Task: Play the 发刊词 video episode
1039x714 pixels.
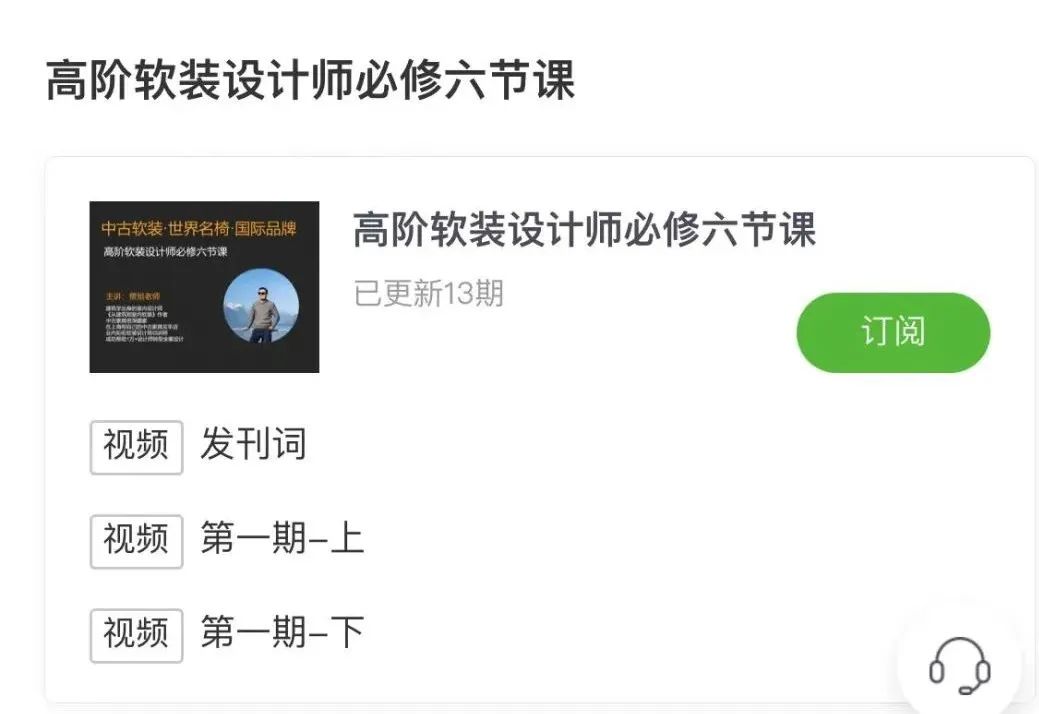Action: [x=253, y=444]
